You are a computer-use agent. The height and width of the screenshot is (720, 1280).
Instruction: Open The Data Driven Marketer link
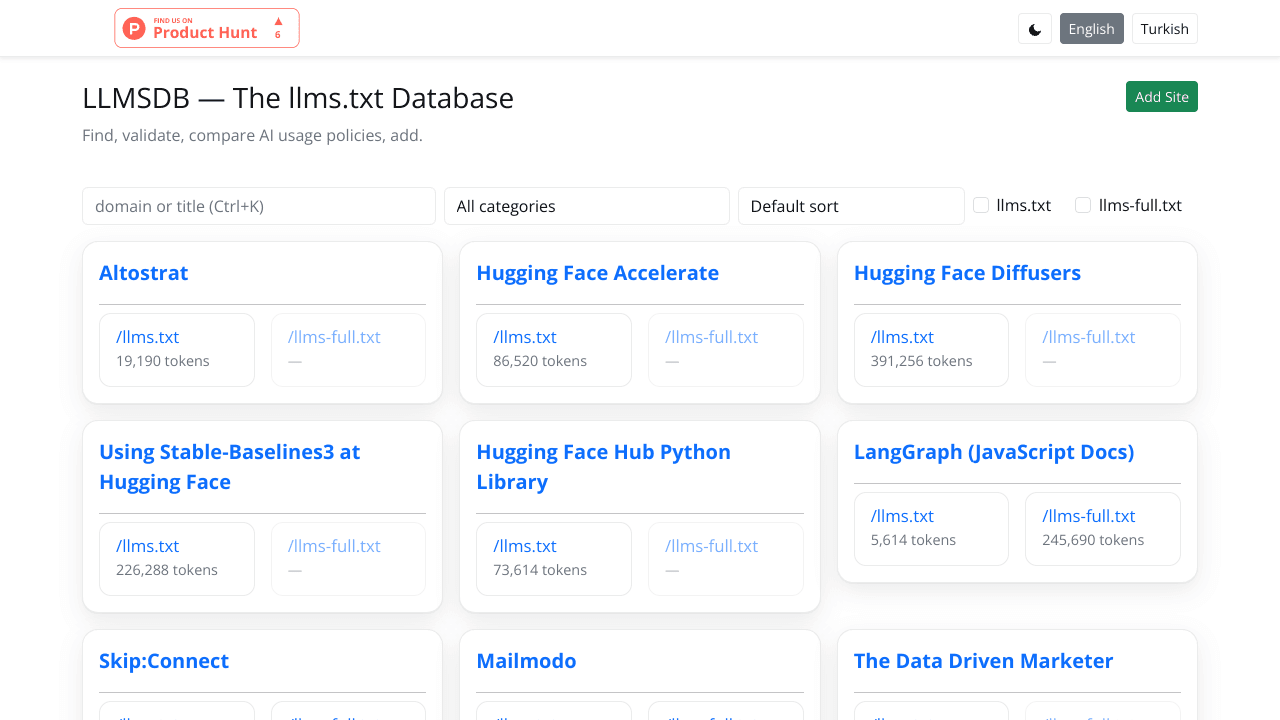983,661
